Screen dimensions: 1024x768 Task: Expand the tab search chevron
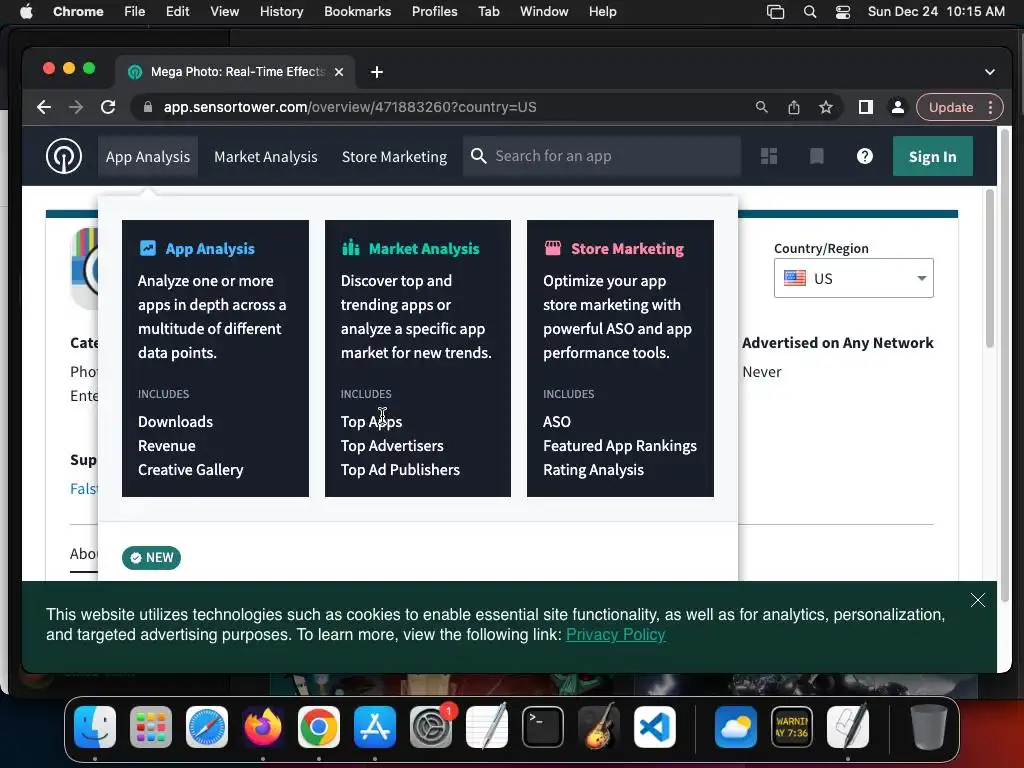tap(990, 72)
